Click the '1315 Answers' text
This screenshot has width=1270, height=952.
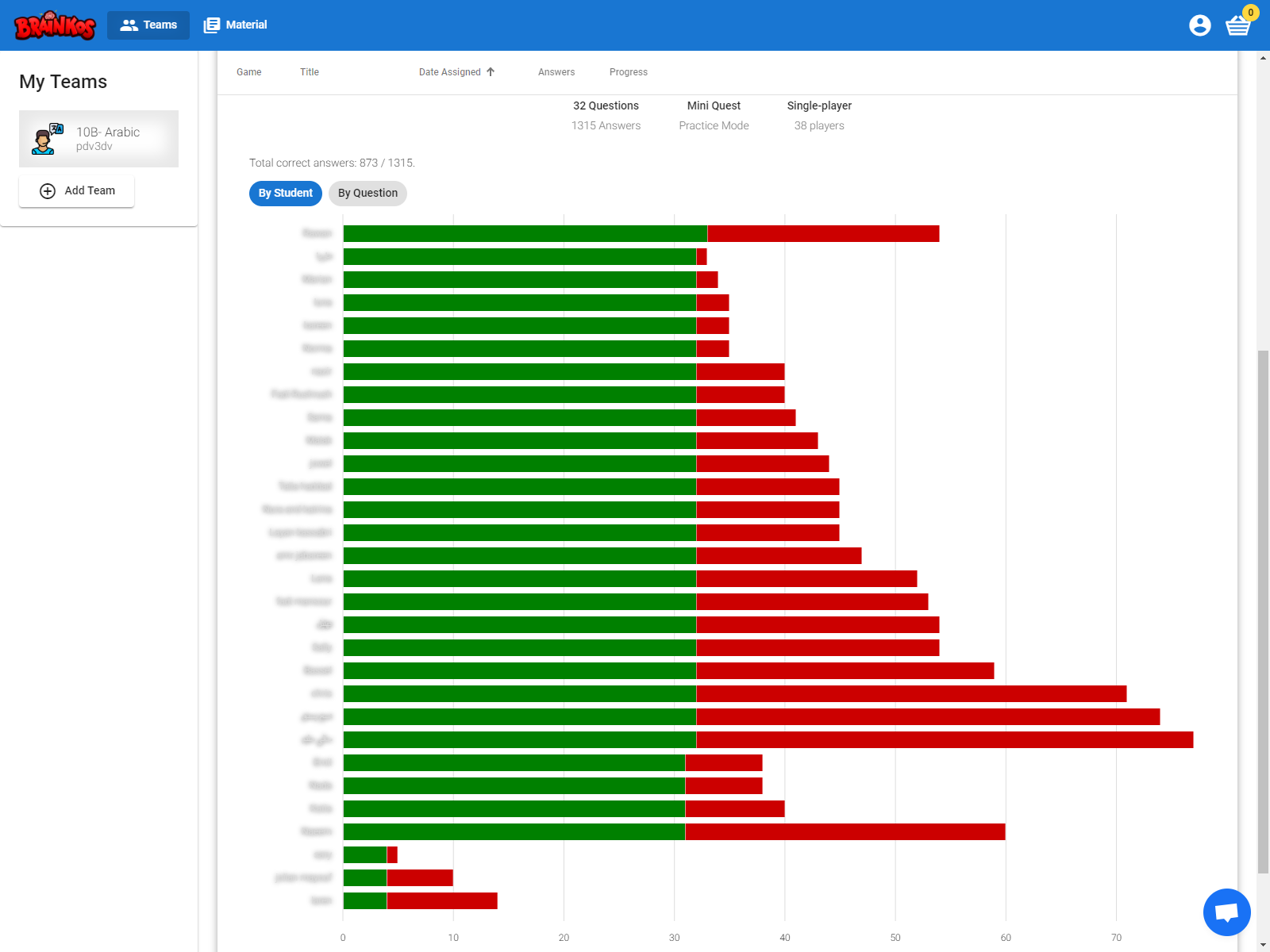606,126
